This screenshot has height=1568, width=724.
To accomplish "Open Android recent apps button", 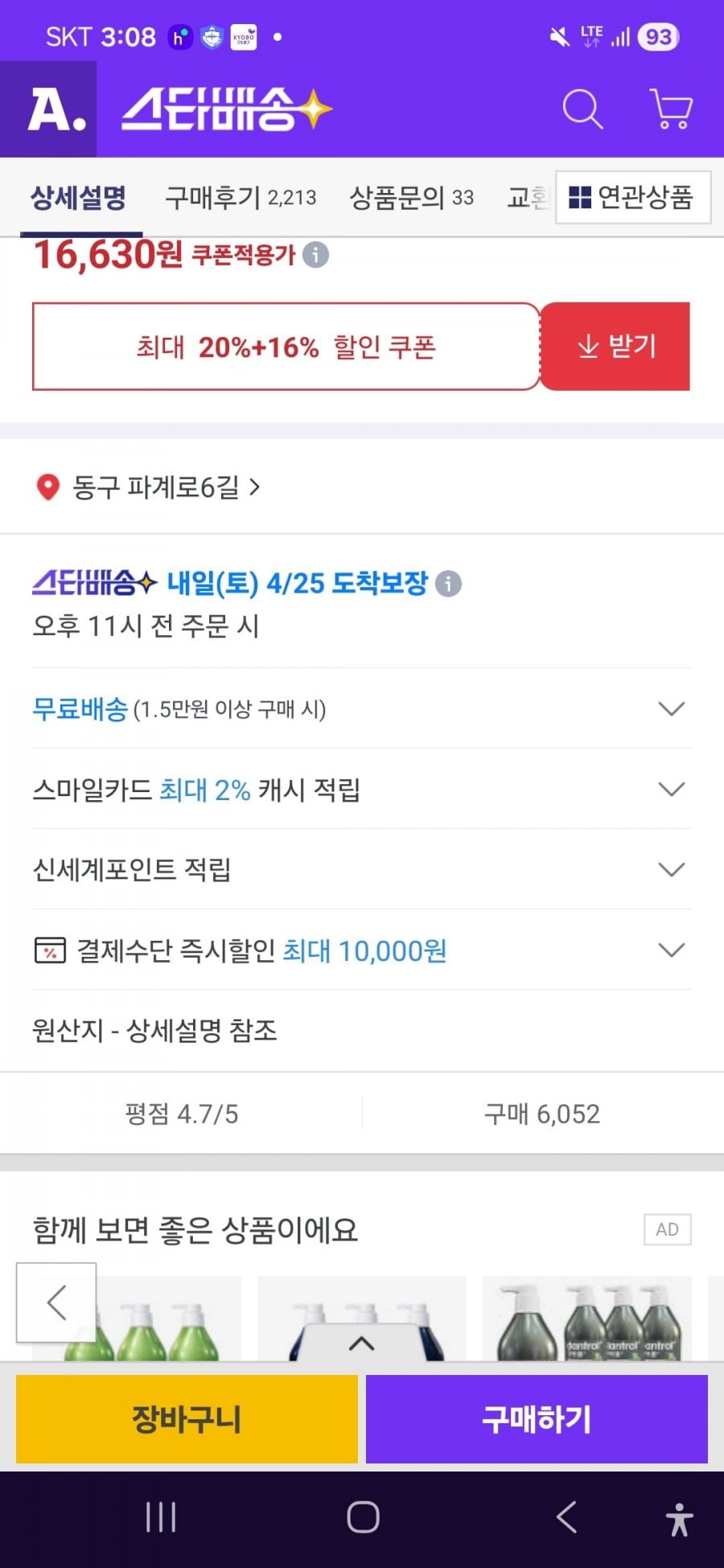I will click(161, 1518).
